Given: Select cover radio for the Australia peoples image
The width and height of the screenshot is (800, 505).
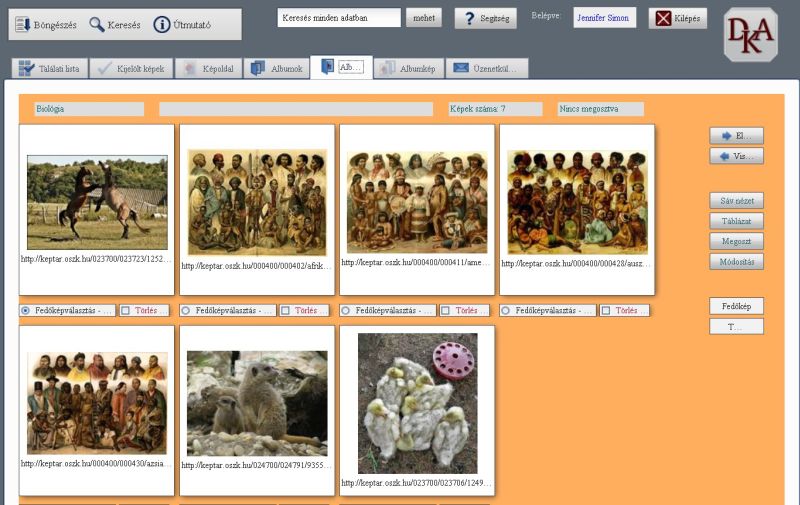Looking at the screenshot, I should point(505,311).
